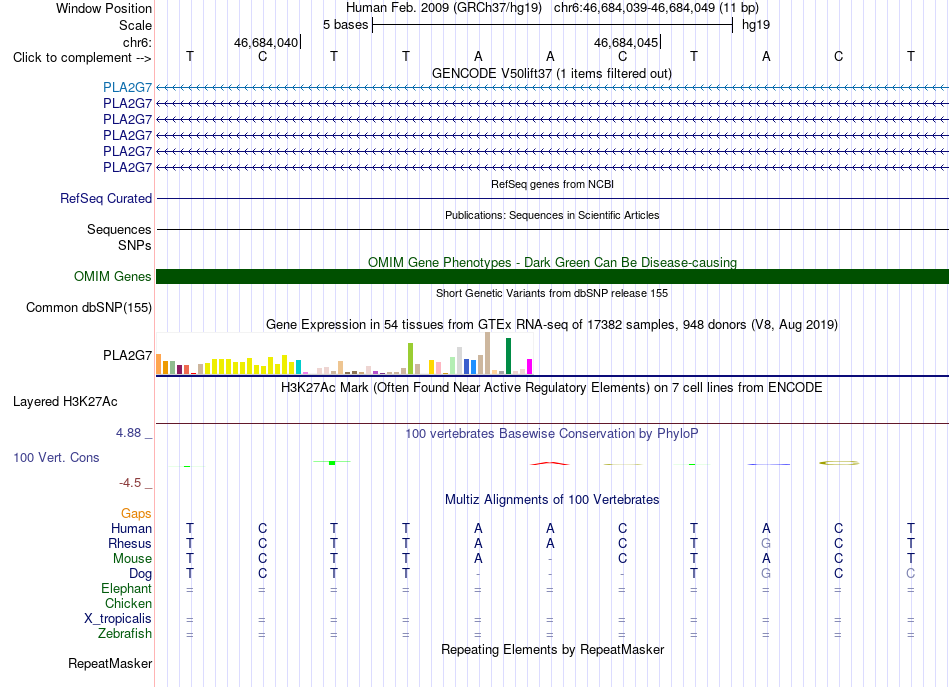Open Short Genetic Variants from dbSNP release 155

(552, 293)
